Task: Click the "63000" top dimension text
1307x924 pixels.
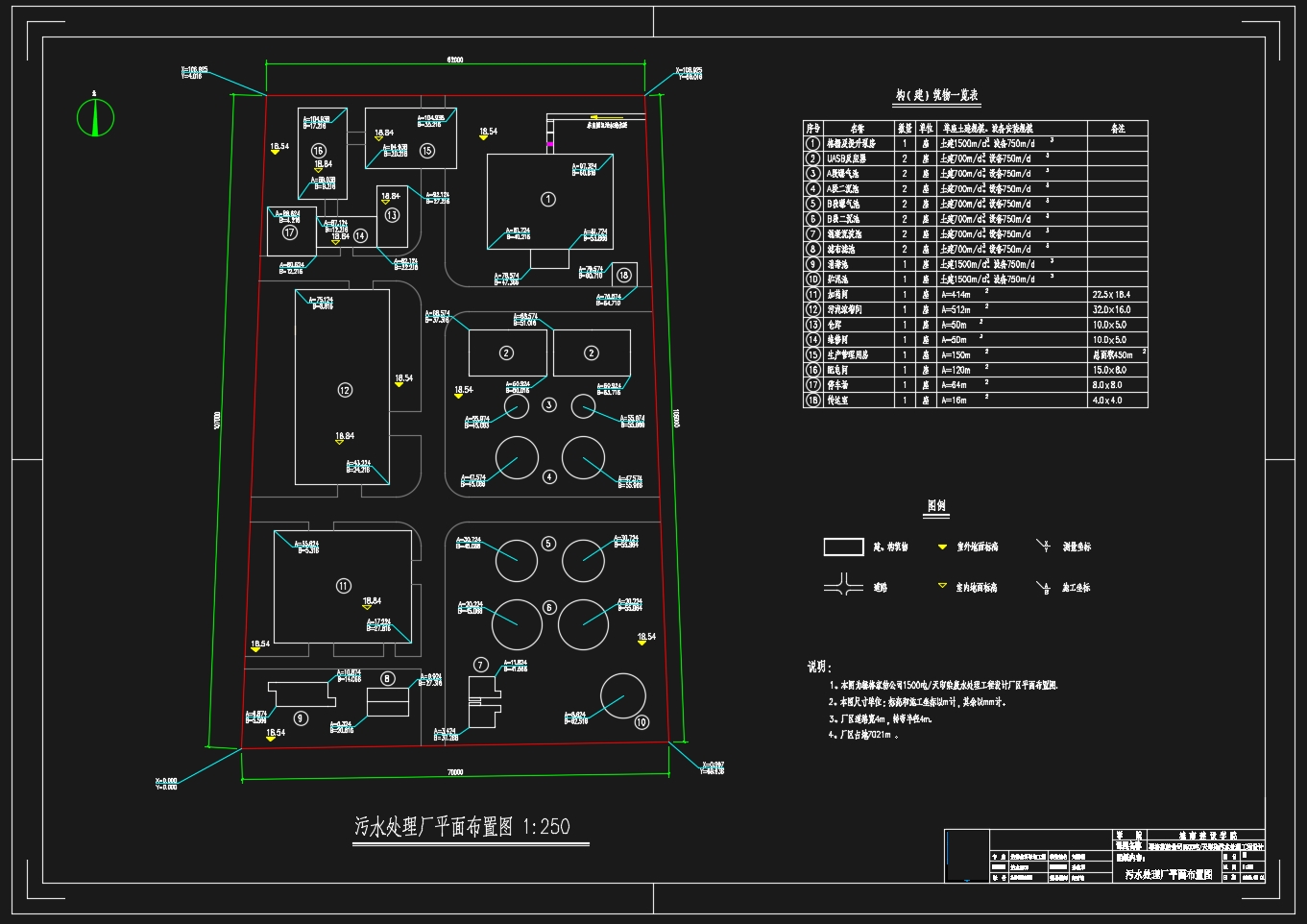Action: coord(455,60)
